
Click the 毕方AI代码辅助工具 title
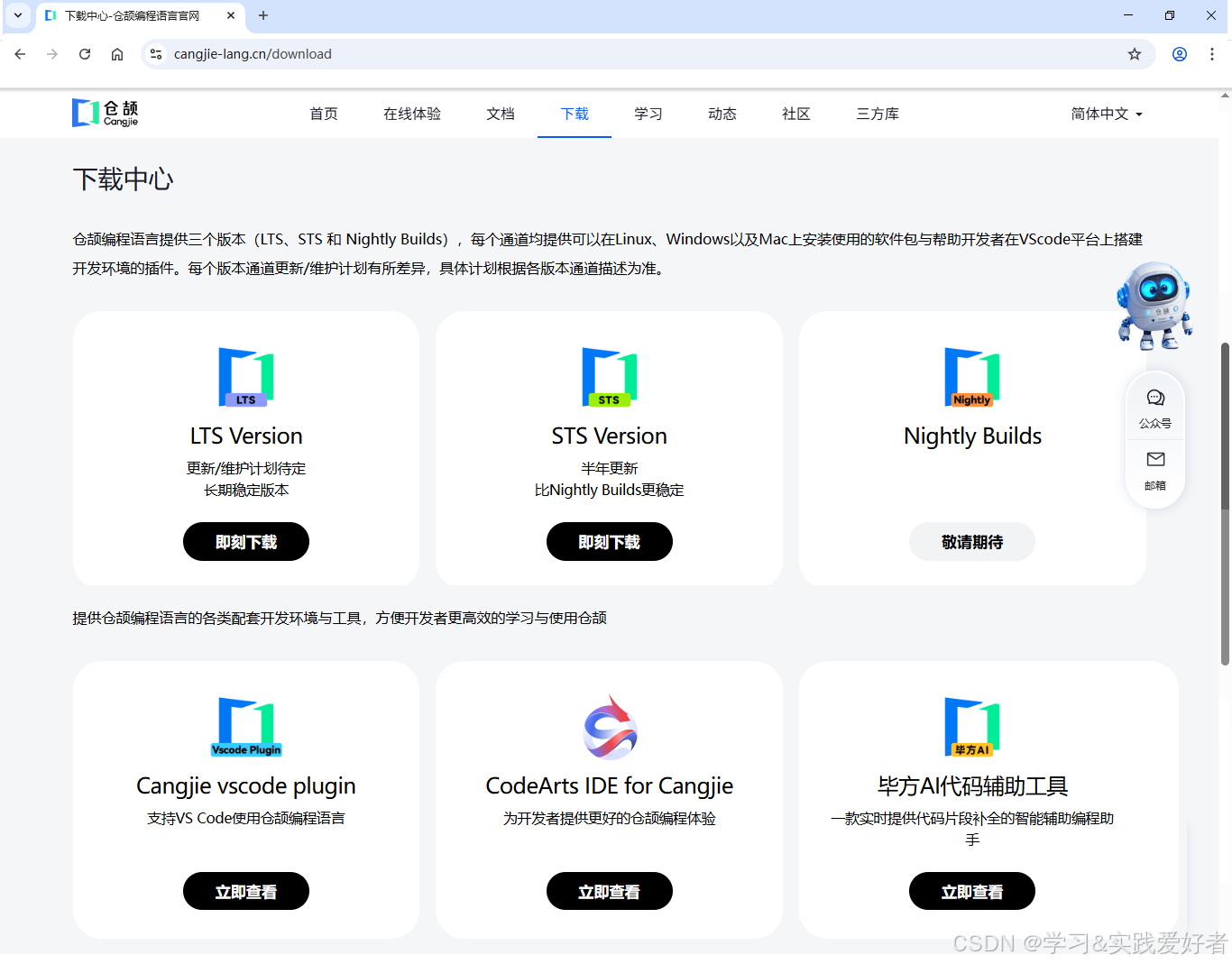coord(972,786)
